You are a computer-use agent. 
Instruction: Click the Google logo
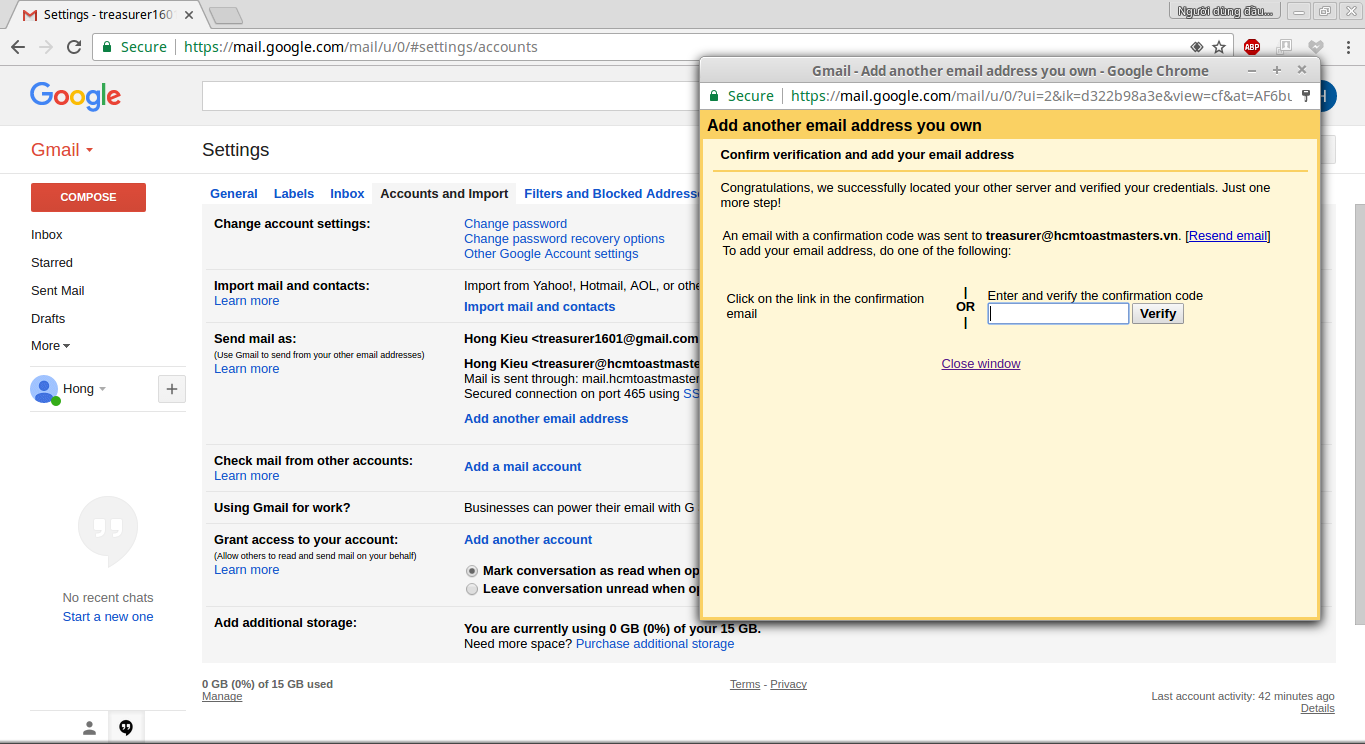[76, 96]
